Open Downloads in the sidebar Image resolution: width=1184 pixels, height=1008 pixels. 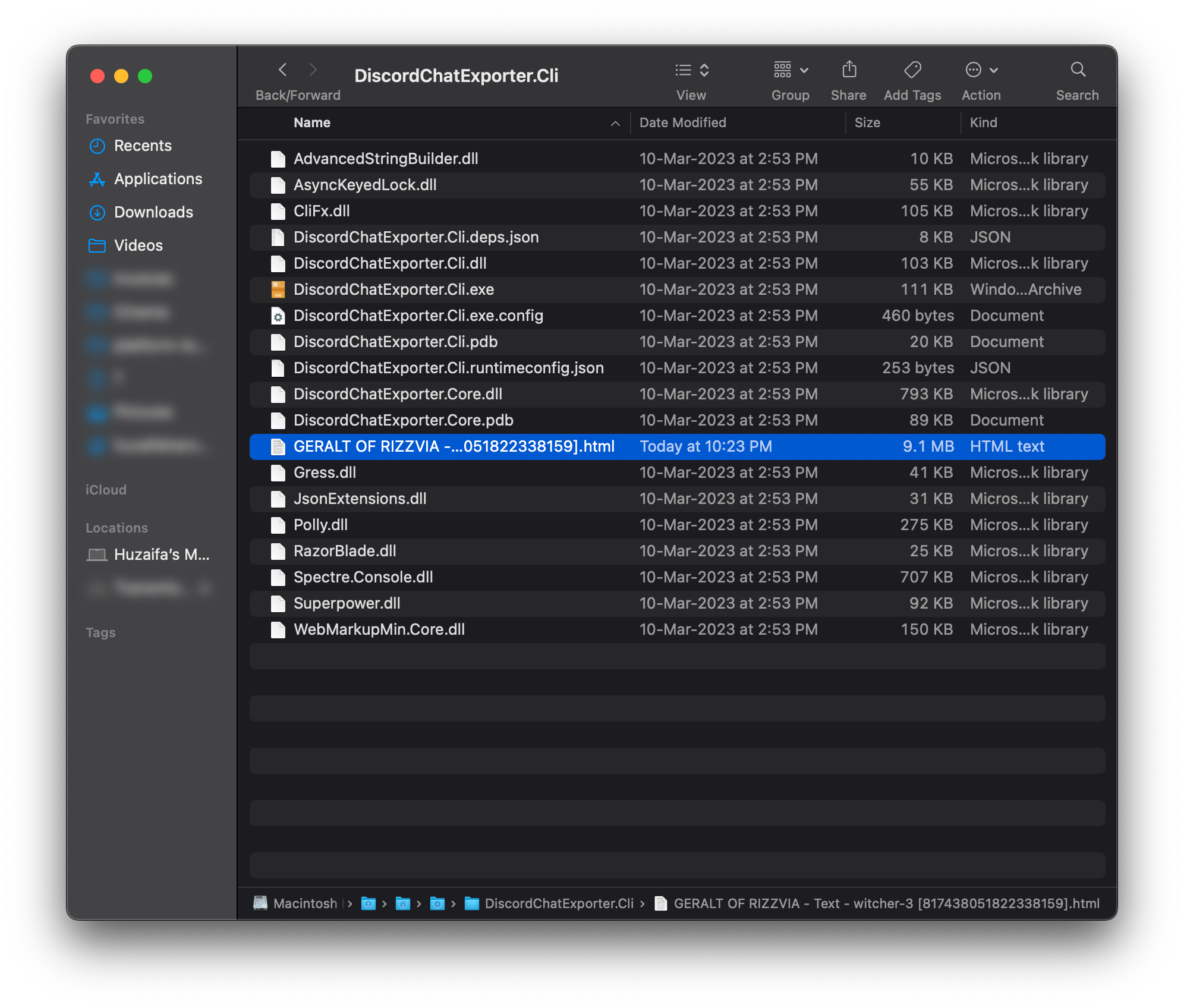pyautogui.click(x=153, y=212)
